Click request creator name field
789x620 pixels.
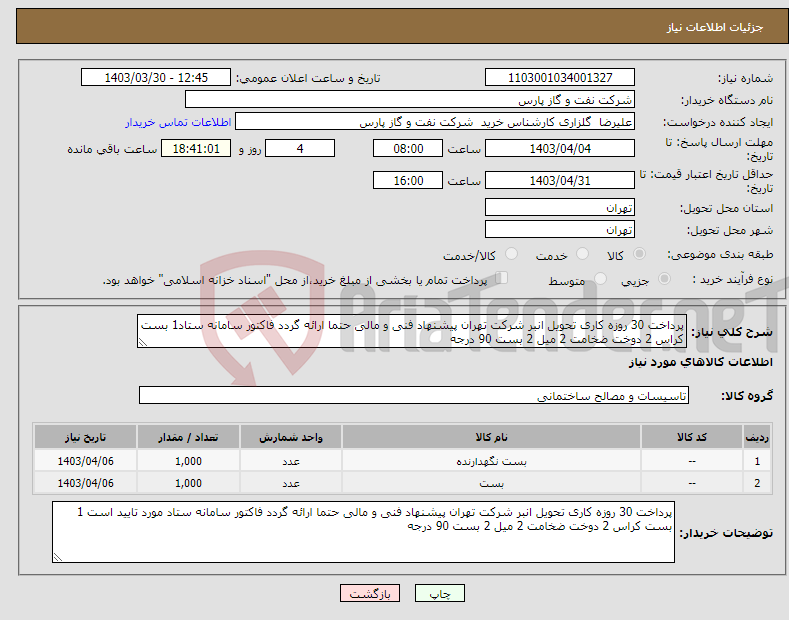(x=435, y=122)
